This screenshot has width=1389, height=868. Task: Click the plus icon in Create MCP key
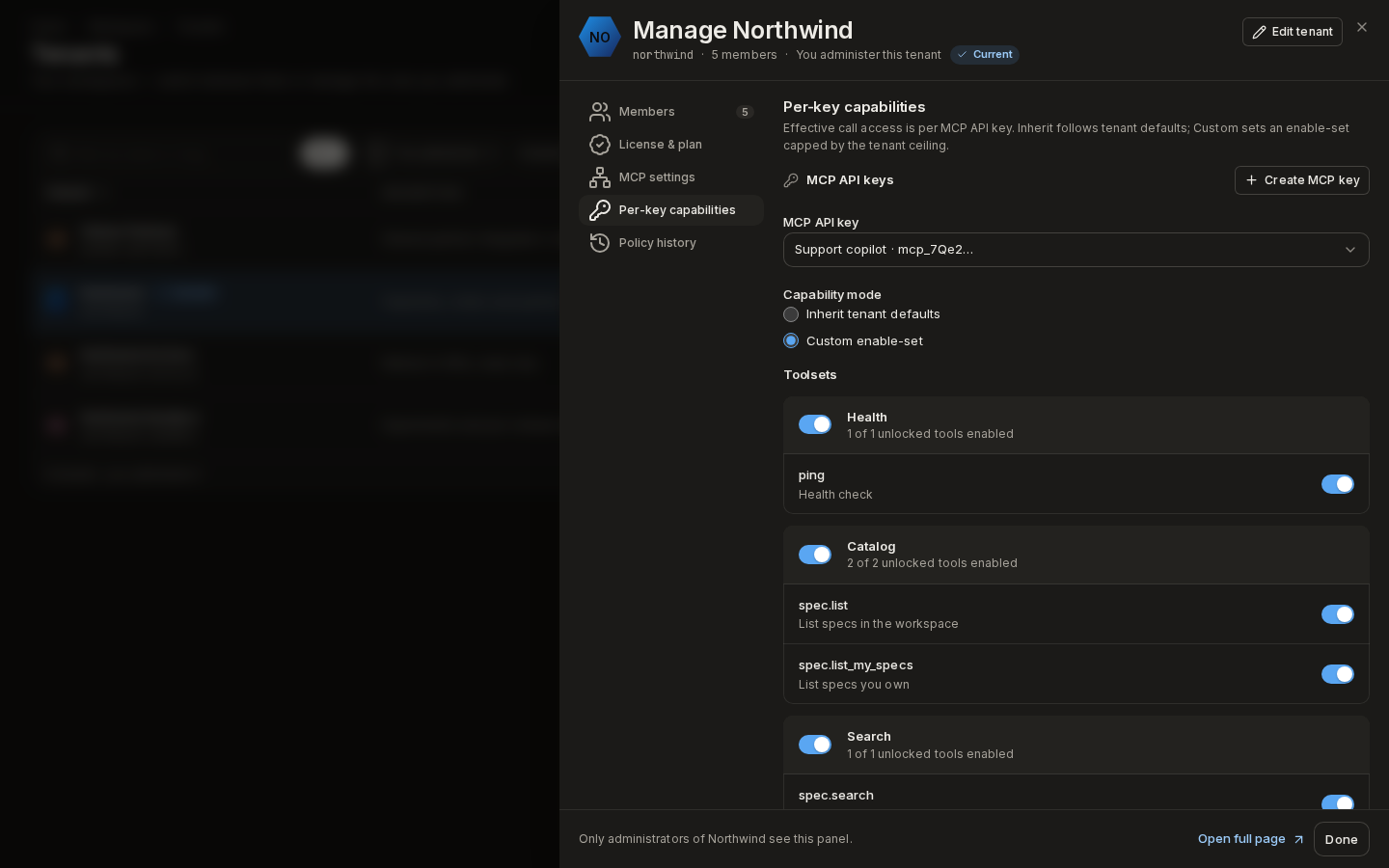1251,180
